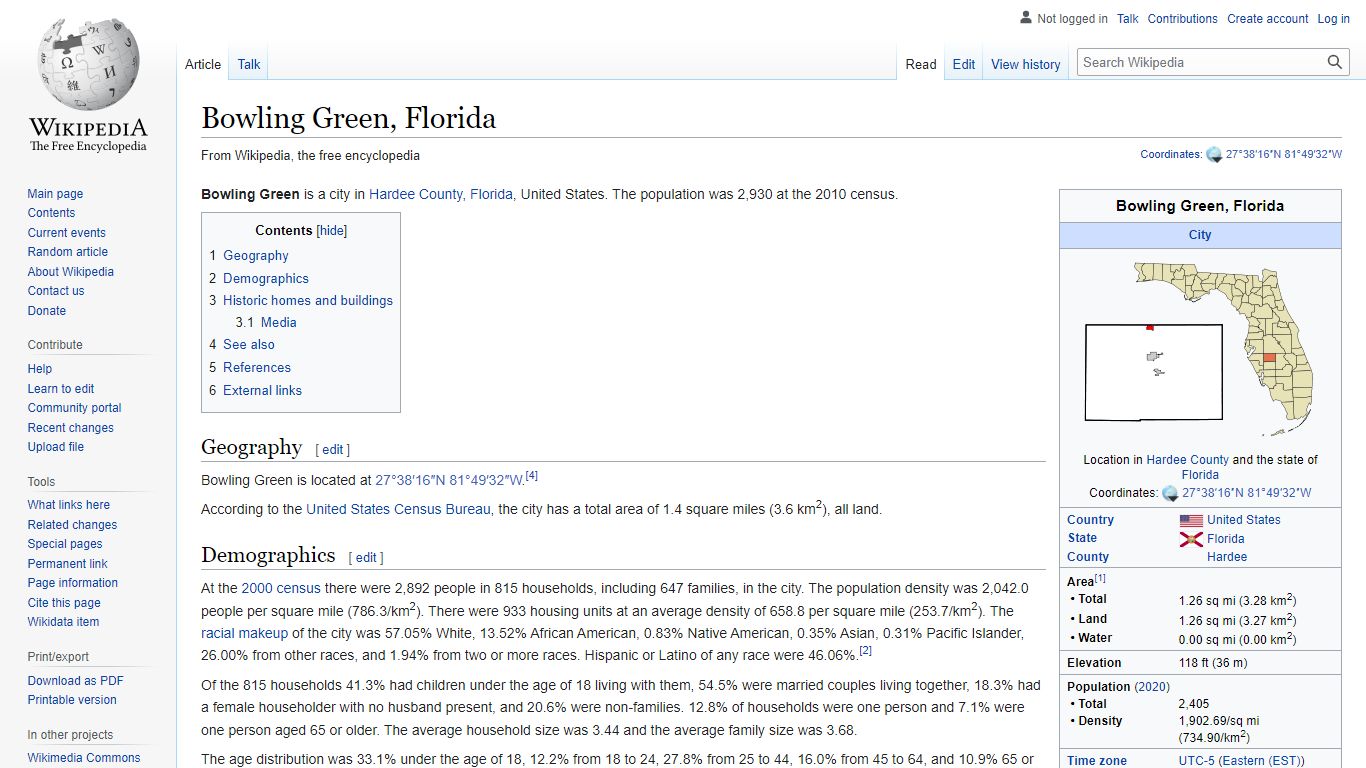Open Page information link
The width and height of the screenshot is (1366, 768).
tap(73, 583)
